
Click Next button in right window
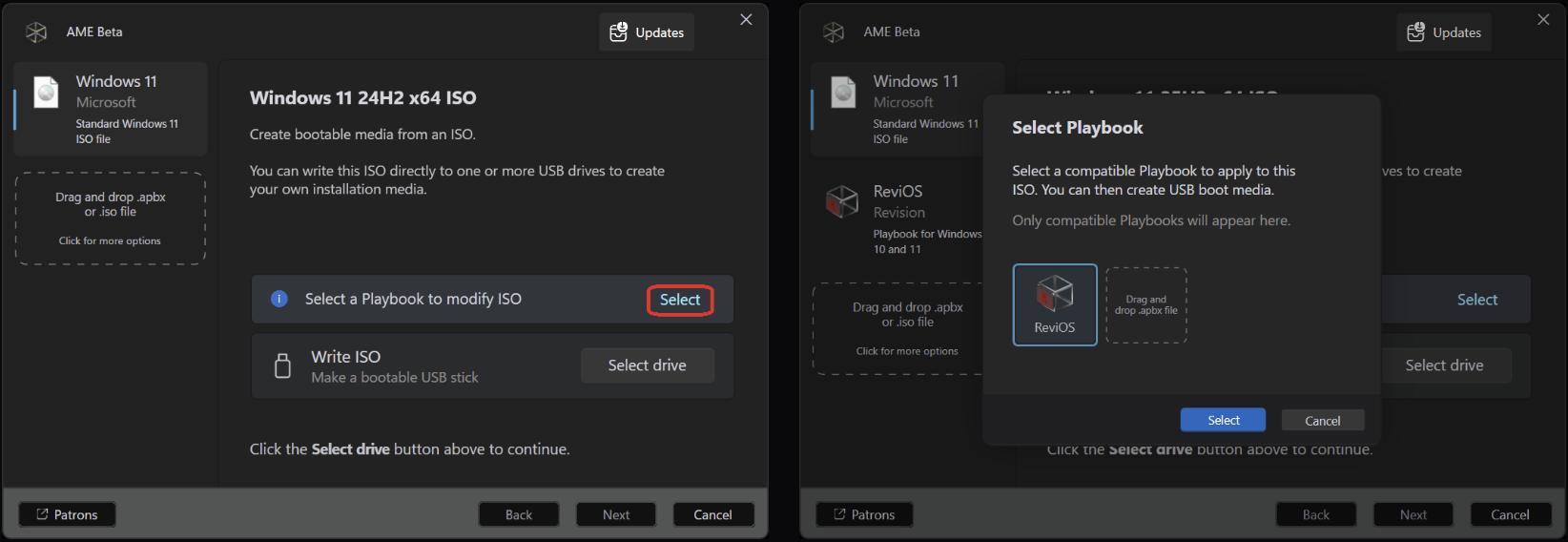[x=1413, y=514]
